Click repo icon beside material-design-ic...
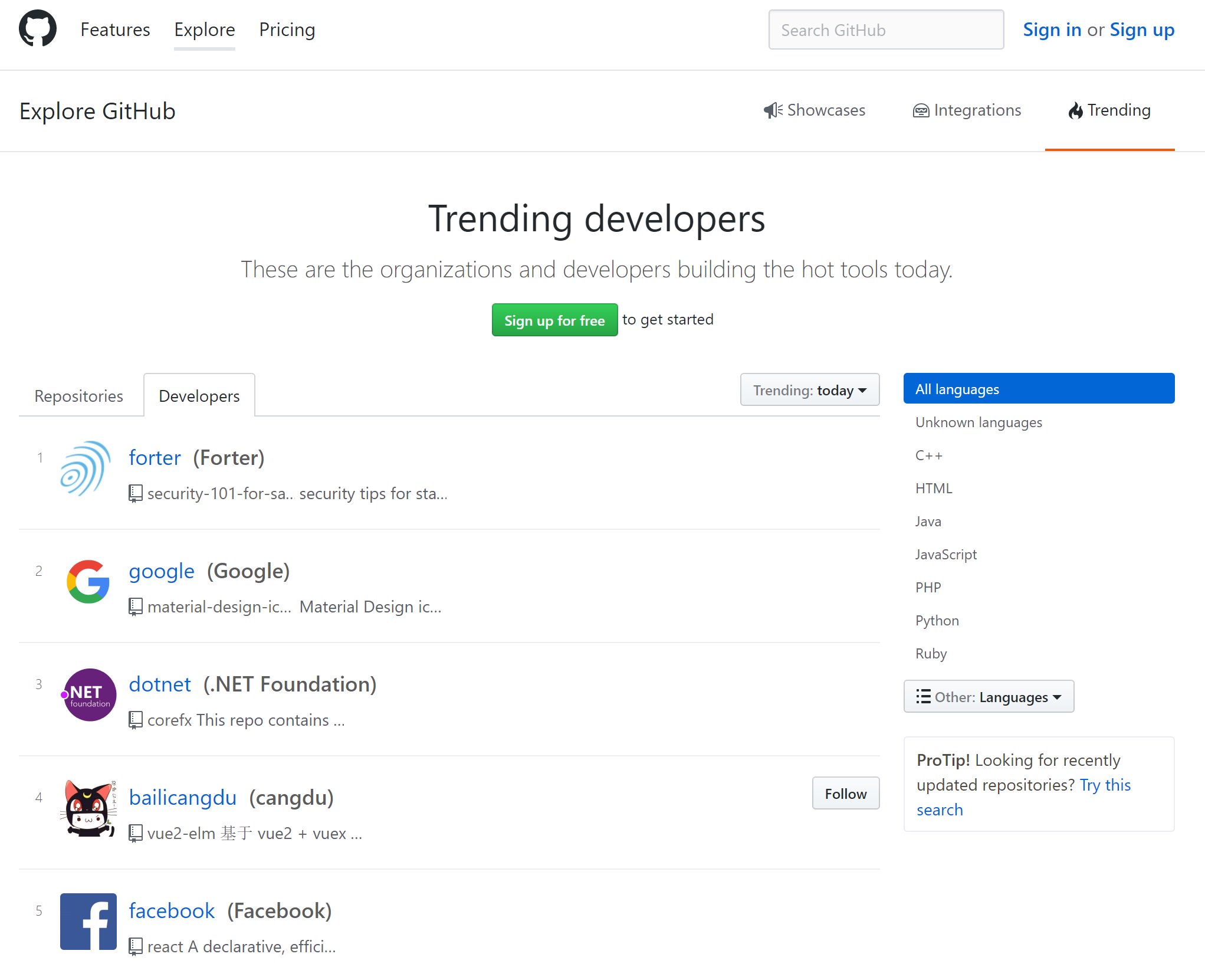 [136, 607]
